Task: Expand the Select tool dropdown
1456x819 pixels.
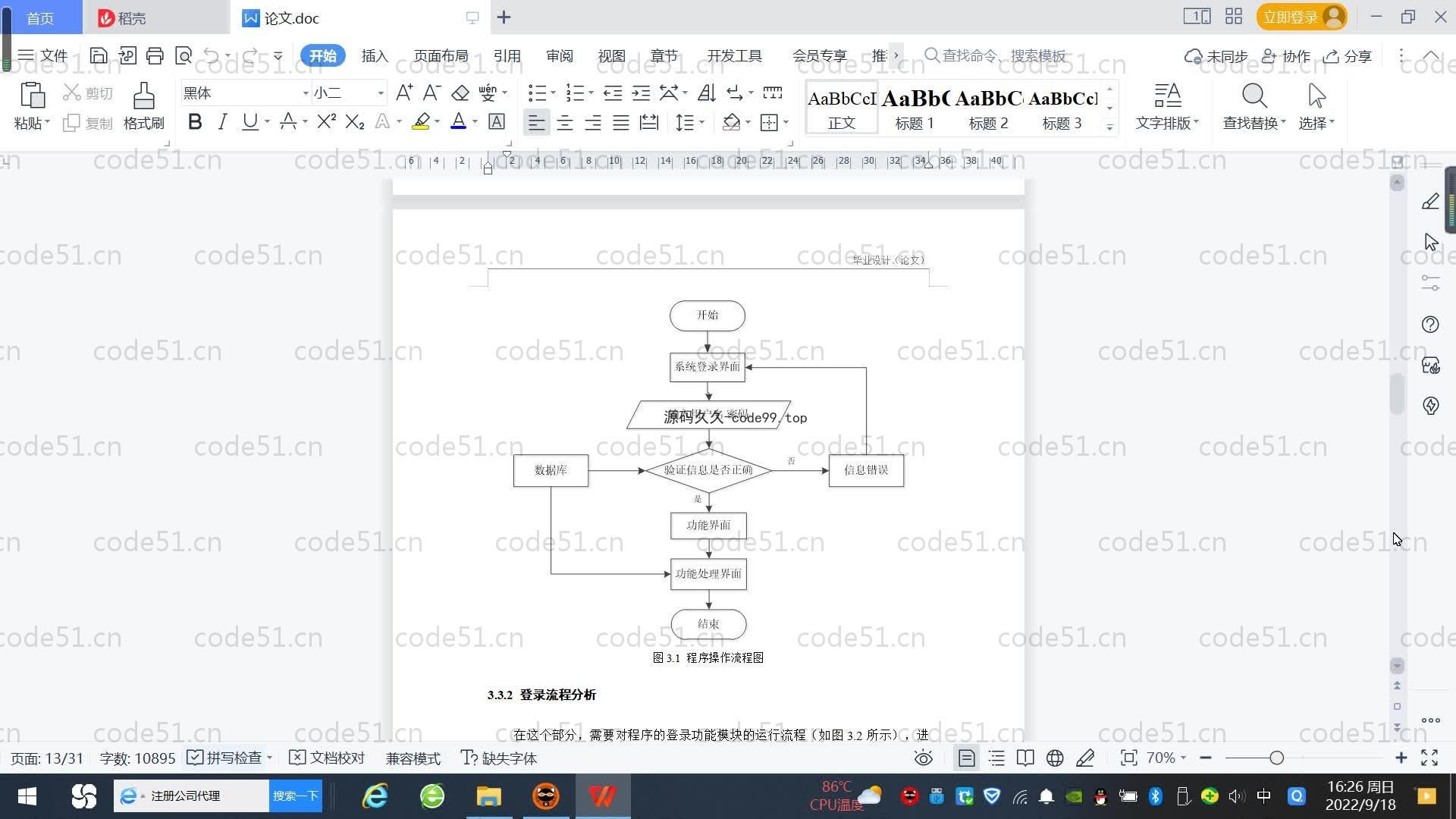Action: click(1316, 123)
